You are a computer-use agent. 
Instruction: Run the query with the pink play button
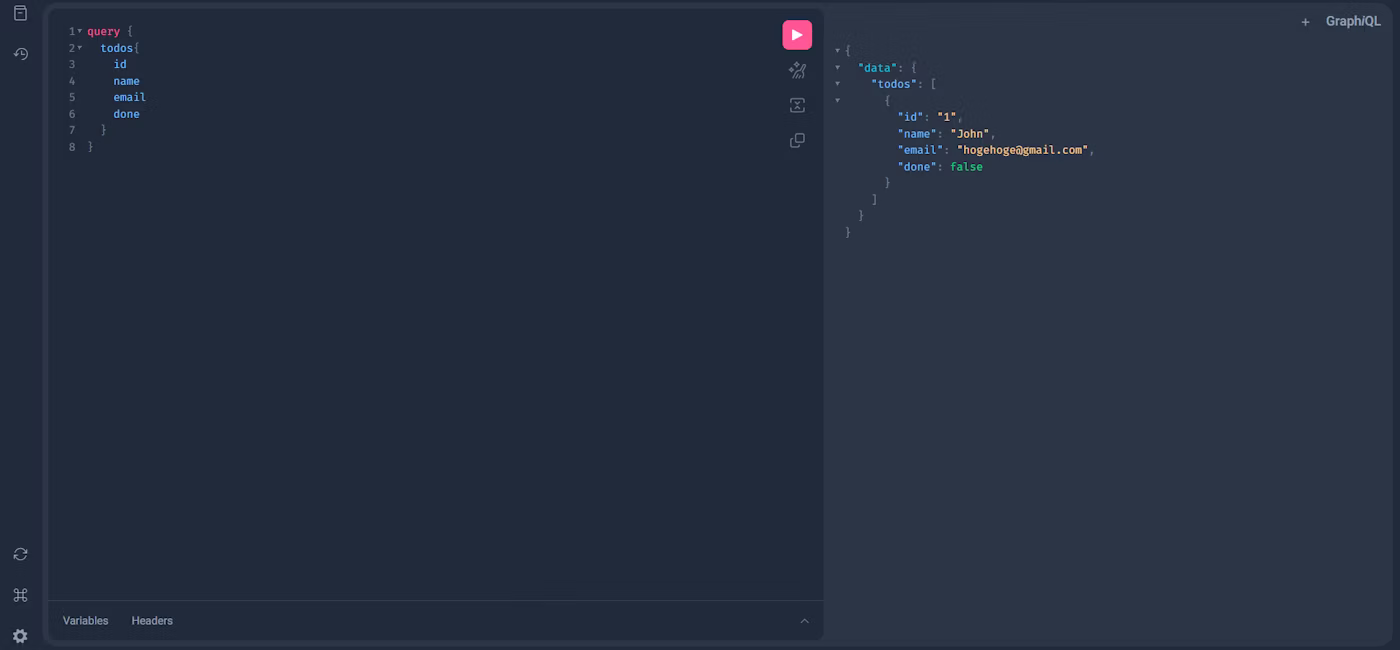point(797,35)
